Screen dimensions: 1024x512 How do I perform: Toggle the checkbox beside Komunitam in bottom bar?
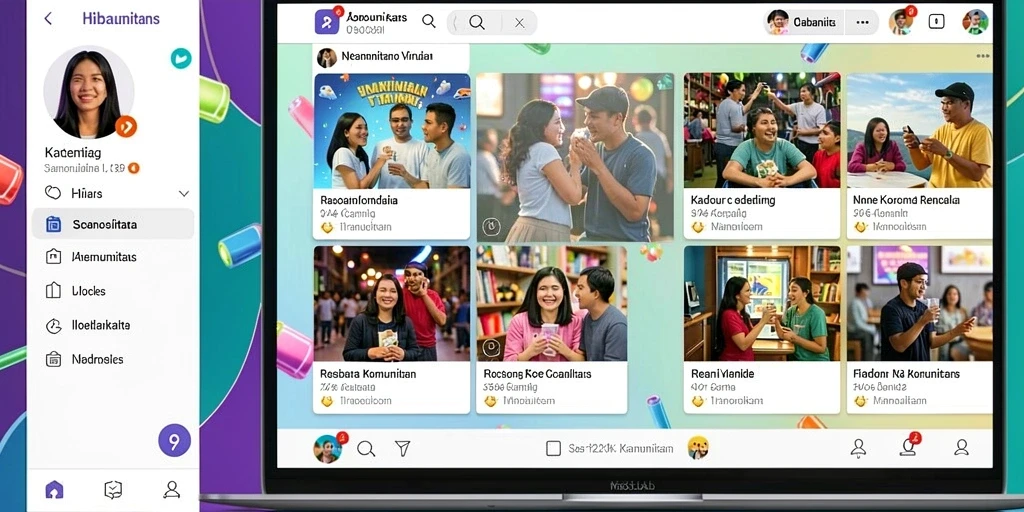(553, 448)
